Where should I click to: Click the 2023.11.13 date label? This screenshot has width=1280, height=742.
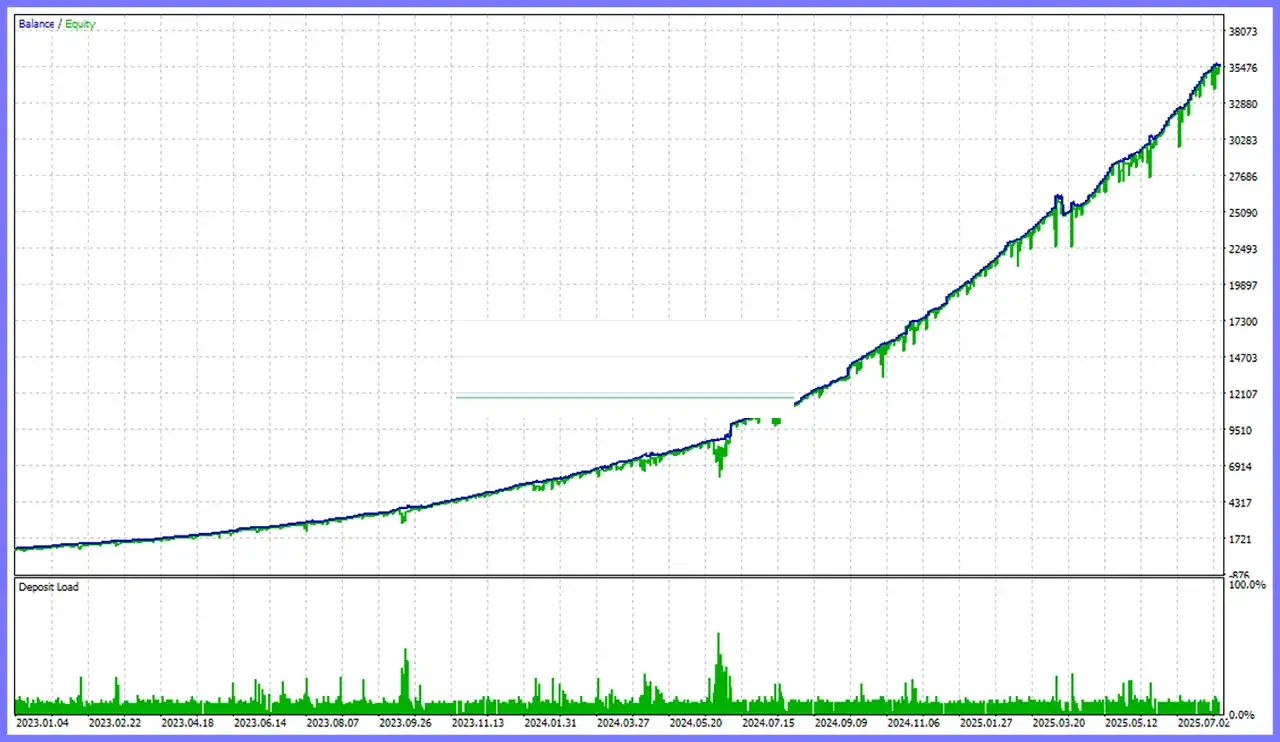click(x=478, y=722)
